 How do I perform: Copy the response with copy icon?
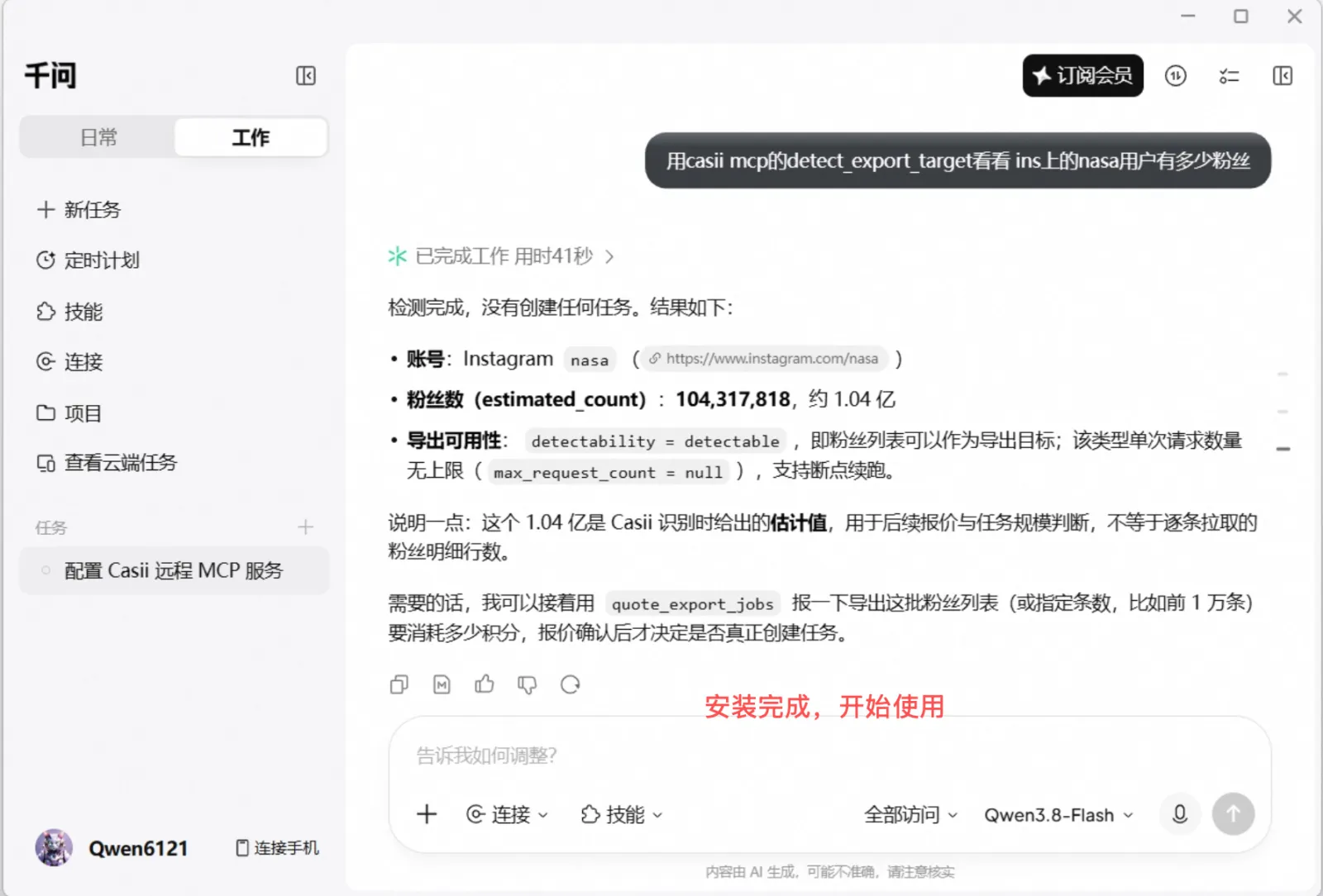pos(399,684)
